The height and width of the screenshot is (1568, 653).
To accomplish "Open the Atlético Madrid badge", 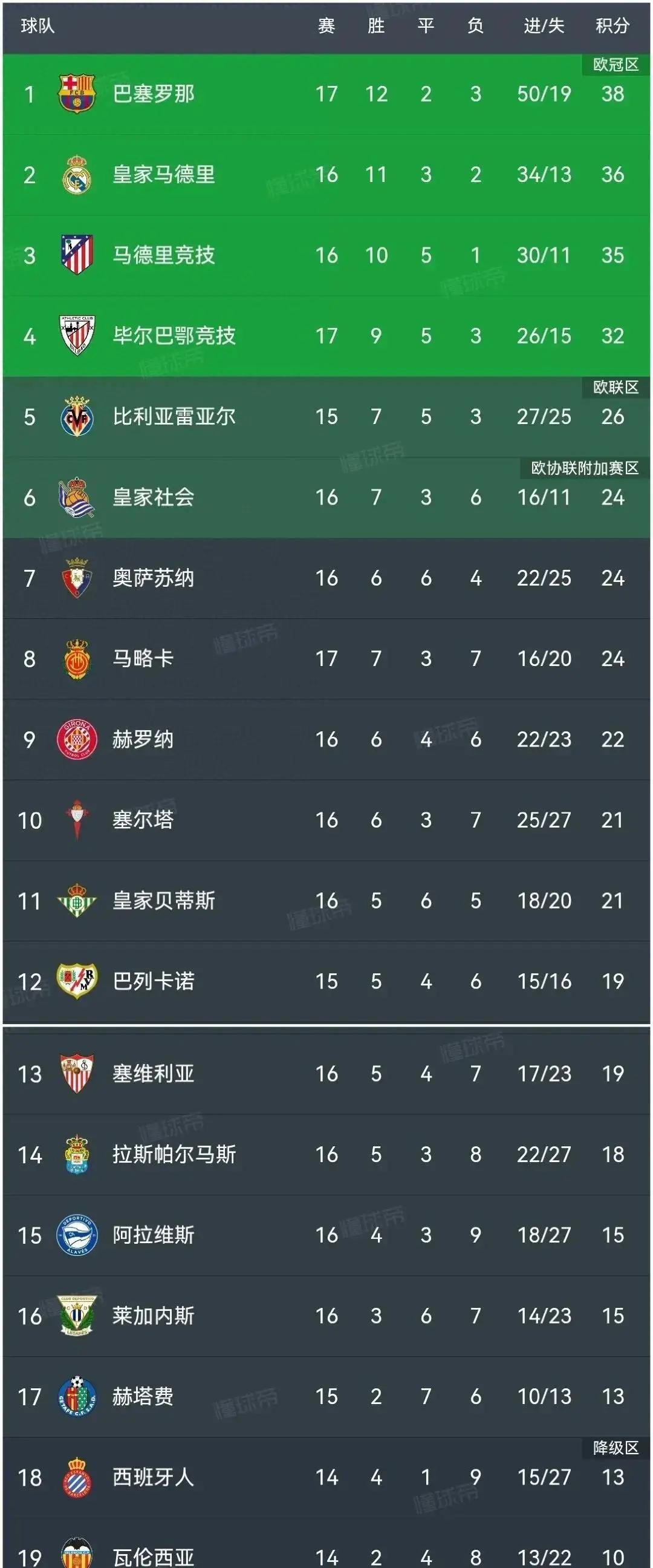I will tap(77, 255).
